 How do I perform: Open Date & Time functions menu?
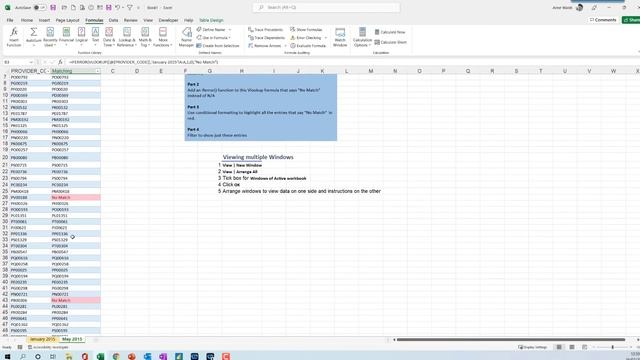[109, 37]
